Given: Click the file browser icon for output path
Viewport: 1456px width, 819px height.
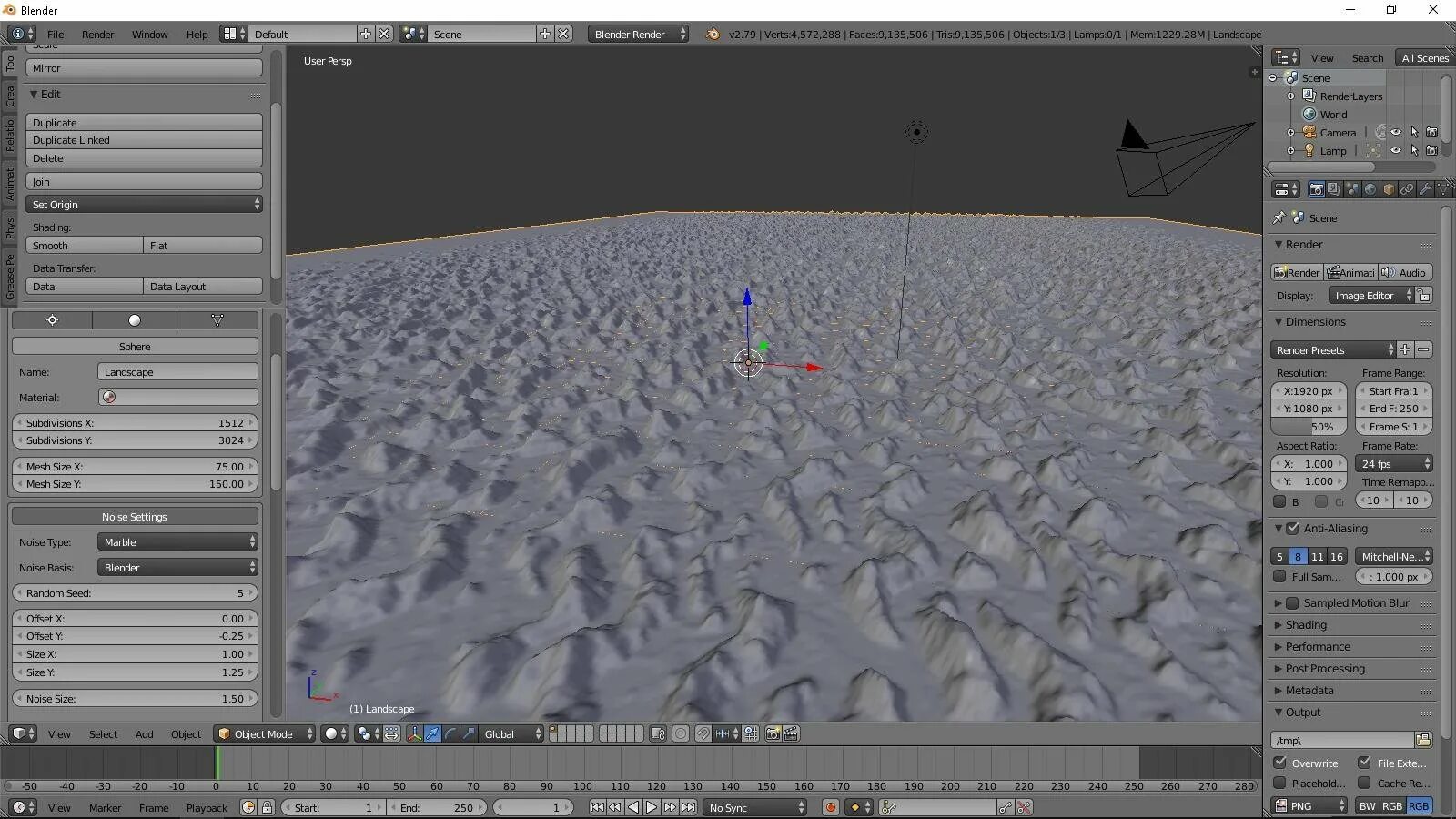Looking at the screenshot, I should [x=1424, y=740].
